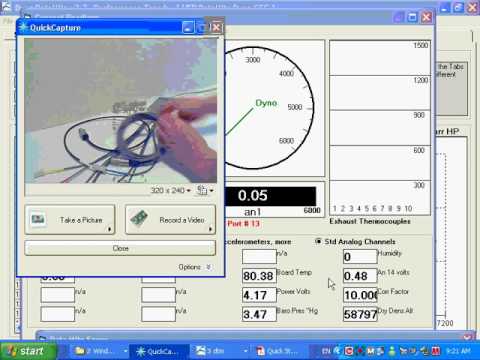The width and height of the screenshot is (480, 360).
Task: Click the black 0.05 digital readout
Action: tap(271, 196)
